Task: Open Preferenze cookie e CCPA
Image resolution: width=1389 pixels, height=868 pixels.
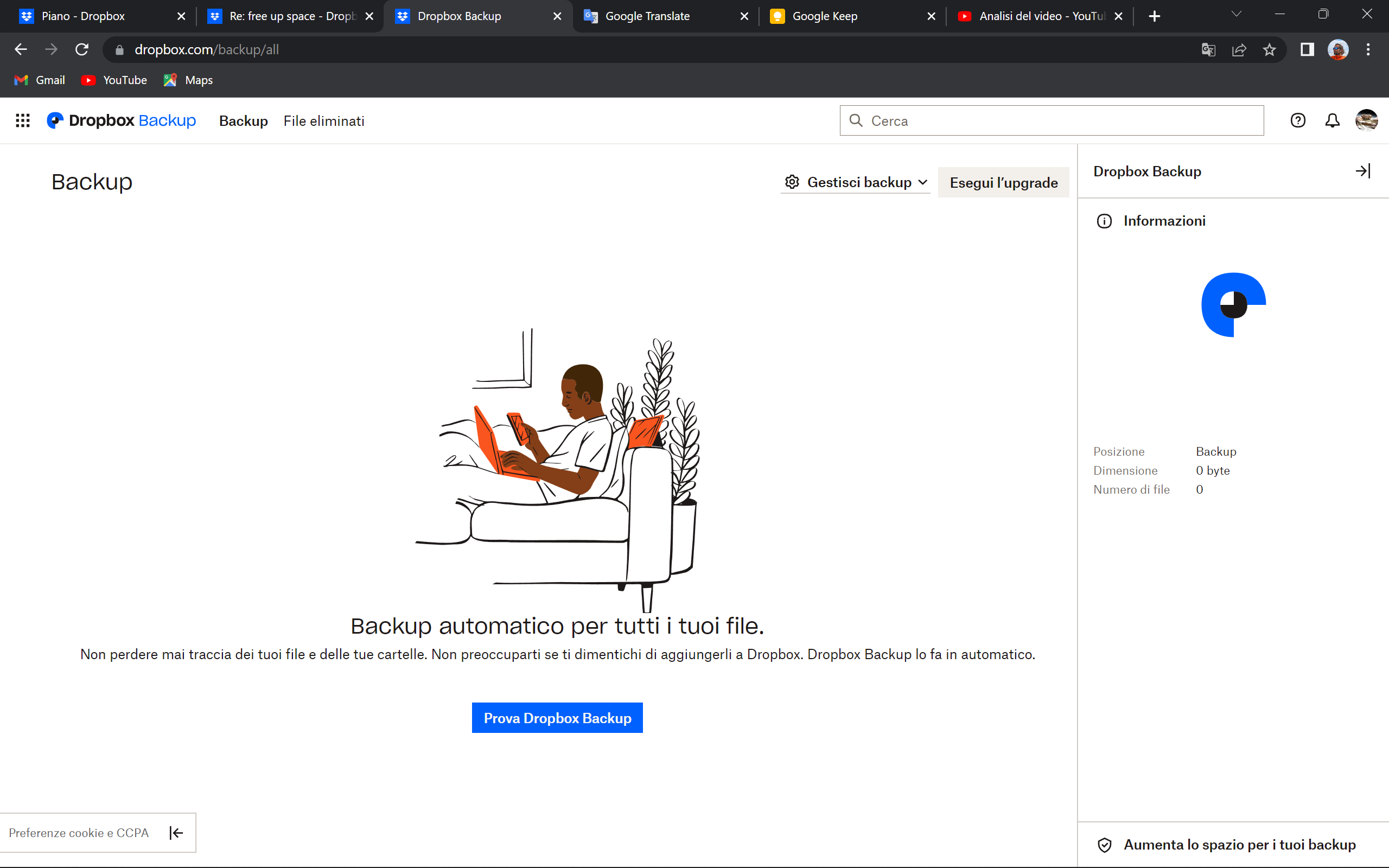Action: coord(79,833)
